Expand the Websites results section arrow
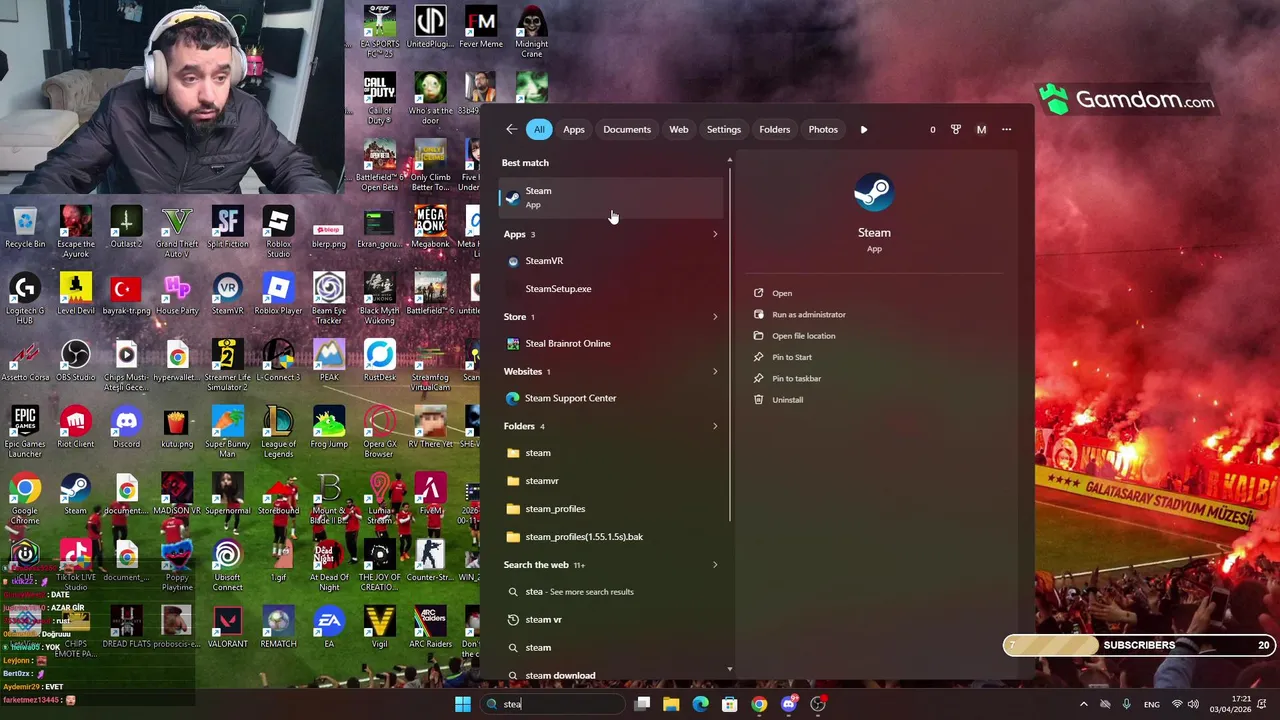The height and width of the screenshot is (720, 1280). [x=714, y=371]
